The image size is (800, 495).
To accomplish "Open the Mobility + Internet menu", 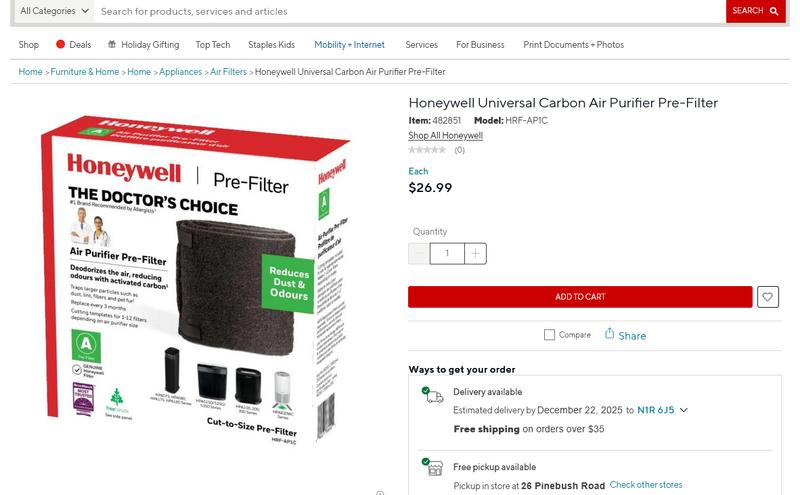I will click(349, 45).
